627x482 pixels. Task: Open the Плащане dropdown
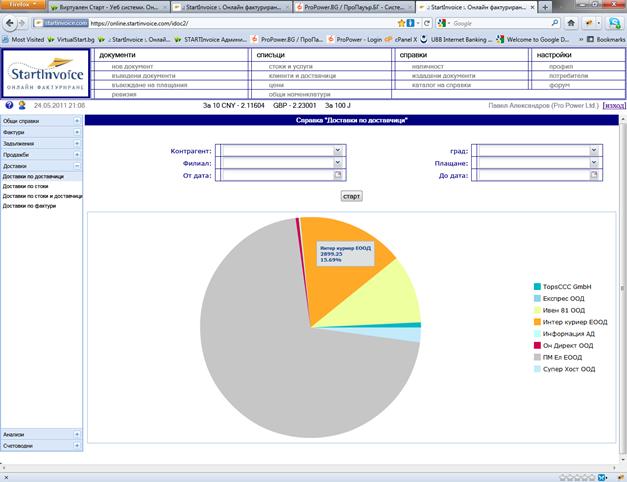click(594, 162)
